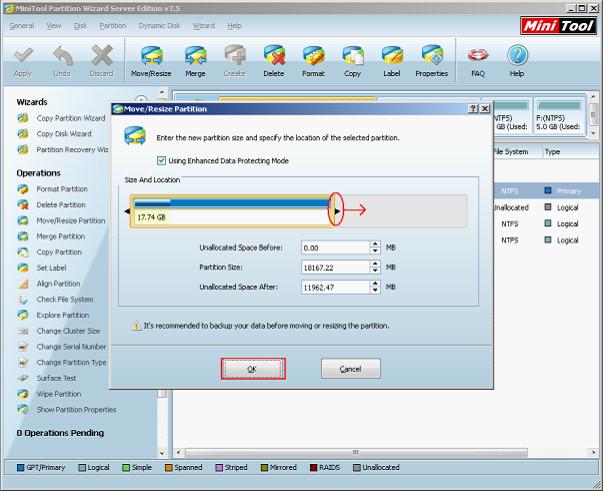Click the left handle of partition bar
The image size is (603, 491).
point(127,211)
